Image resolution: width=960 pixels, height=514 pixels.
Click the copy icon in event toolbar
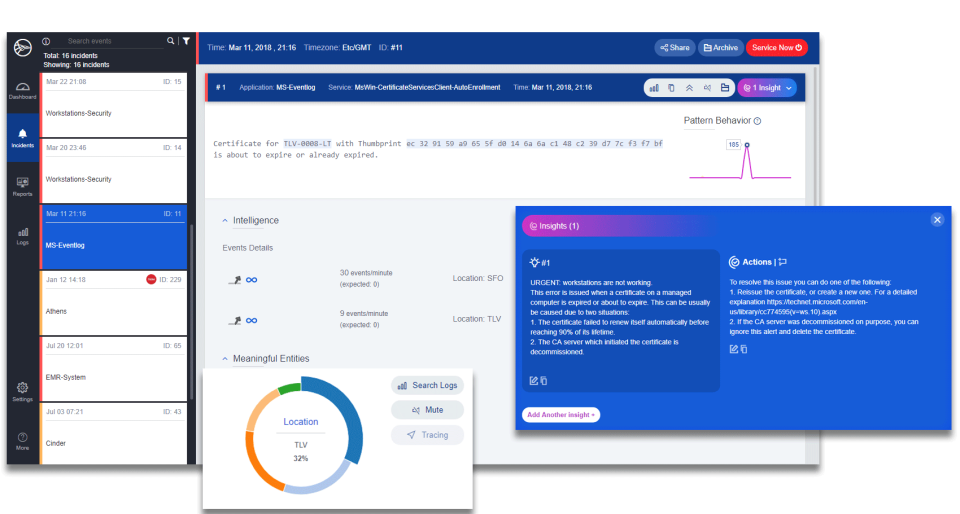click(672, 88)
